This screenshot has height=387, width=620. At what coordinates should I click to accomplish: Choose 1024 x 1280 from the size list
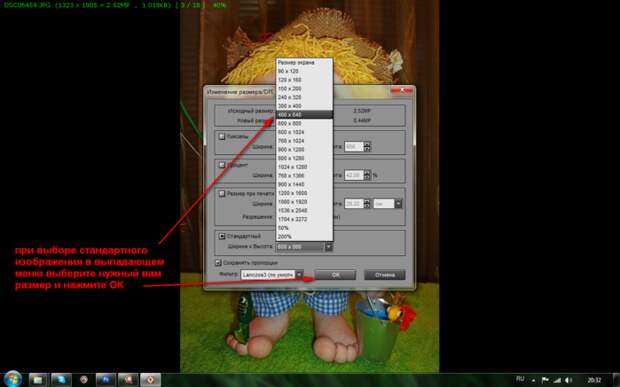point(304,167)
